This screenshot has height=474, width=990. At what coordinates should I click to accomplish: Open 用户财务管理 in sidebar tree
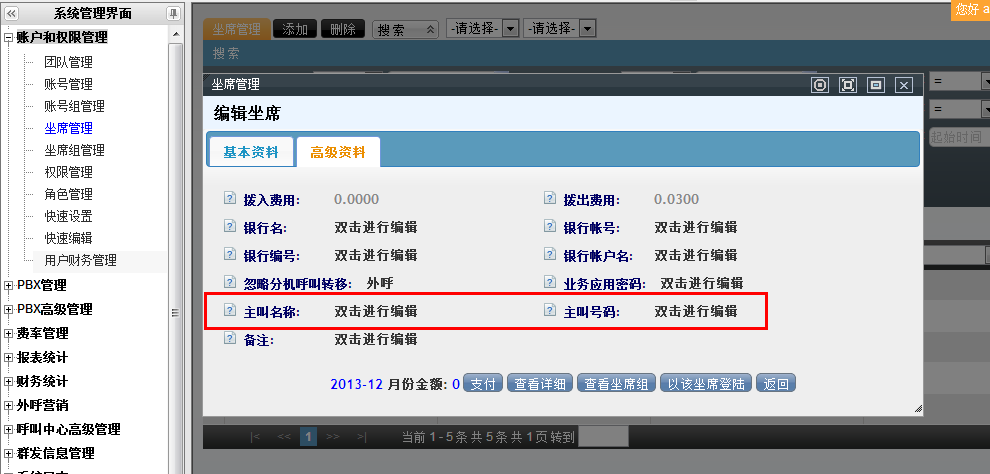[x=80, y=260]
